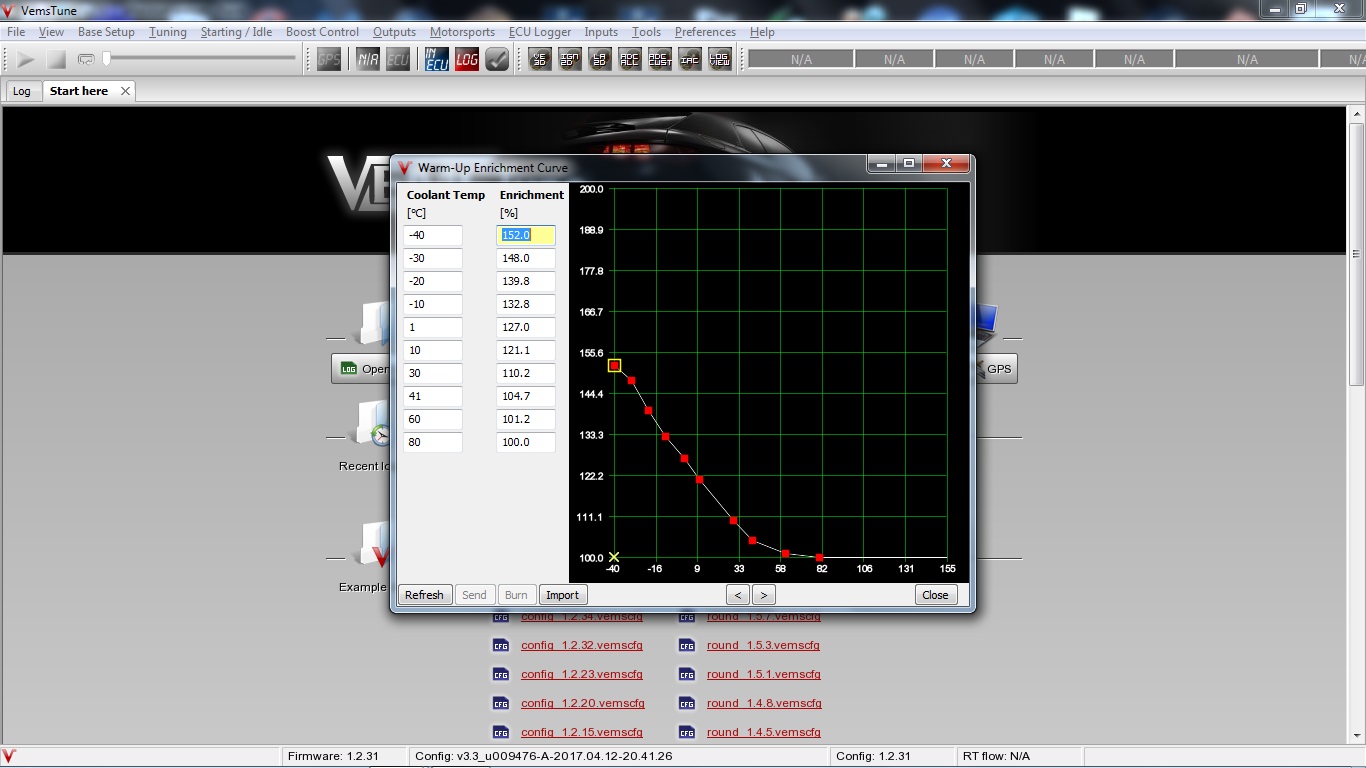Open the LOG VIEW toolbar icon

click(x=720, y=59)
